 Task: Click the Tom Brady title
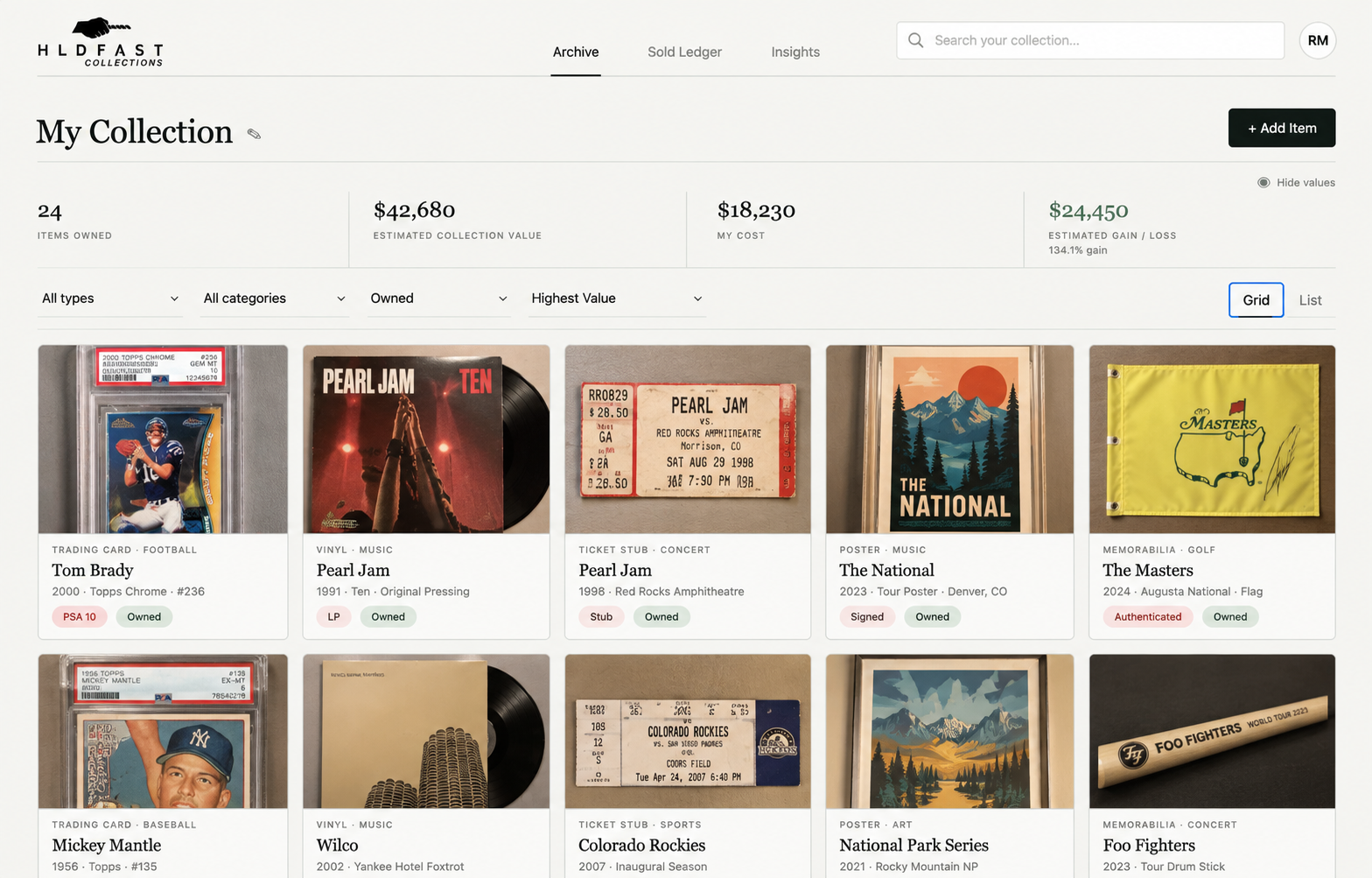tap(93, 570)
